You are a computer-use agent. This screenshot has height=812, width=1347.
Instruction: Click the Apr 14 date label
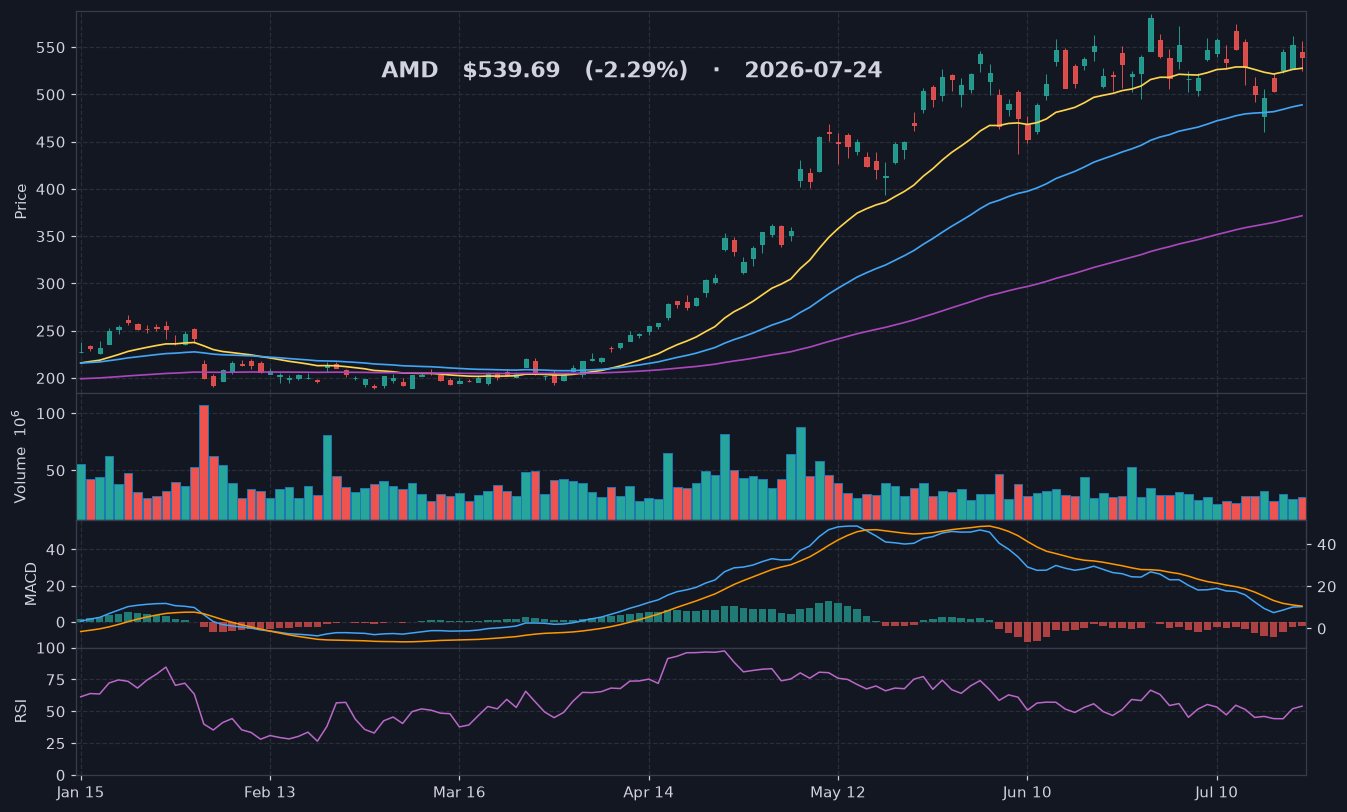click(x=649, y=792)
